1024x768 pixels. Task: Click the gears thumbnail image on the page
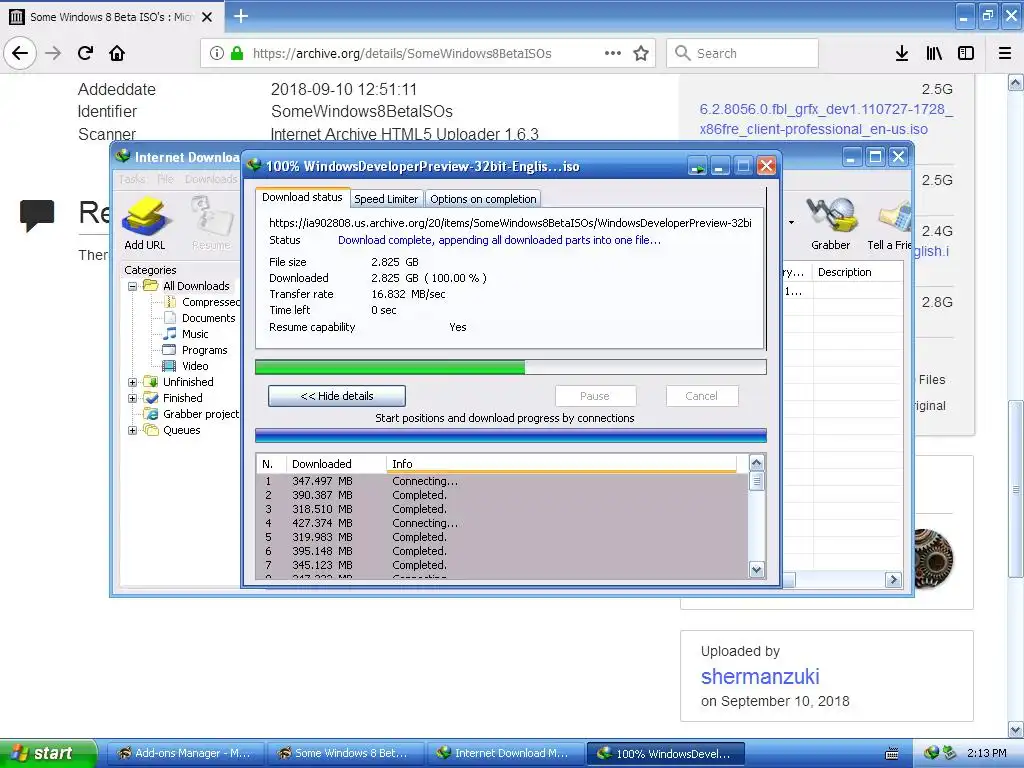[x=933, y=559]
